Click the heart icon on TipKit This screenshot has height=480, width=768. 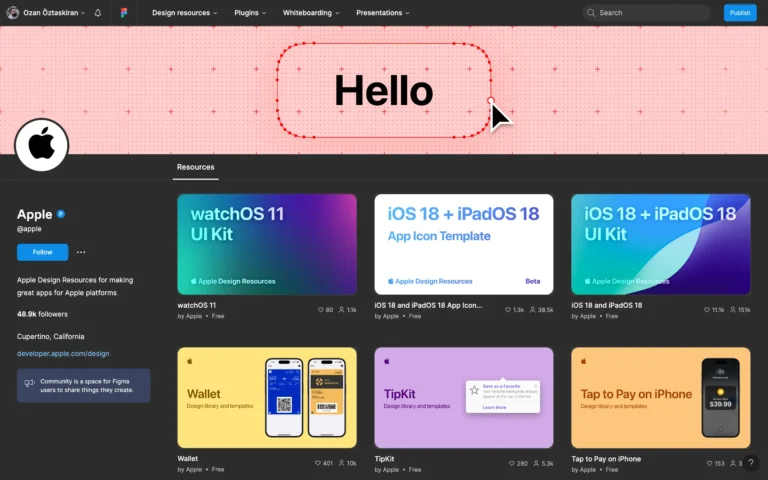(510, 463)
